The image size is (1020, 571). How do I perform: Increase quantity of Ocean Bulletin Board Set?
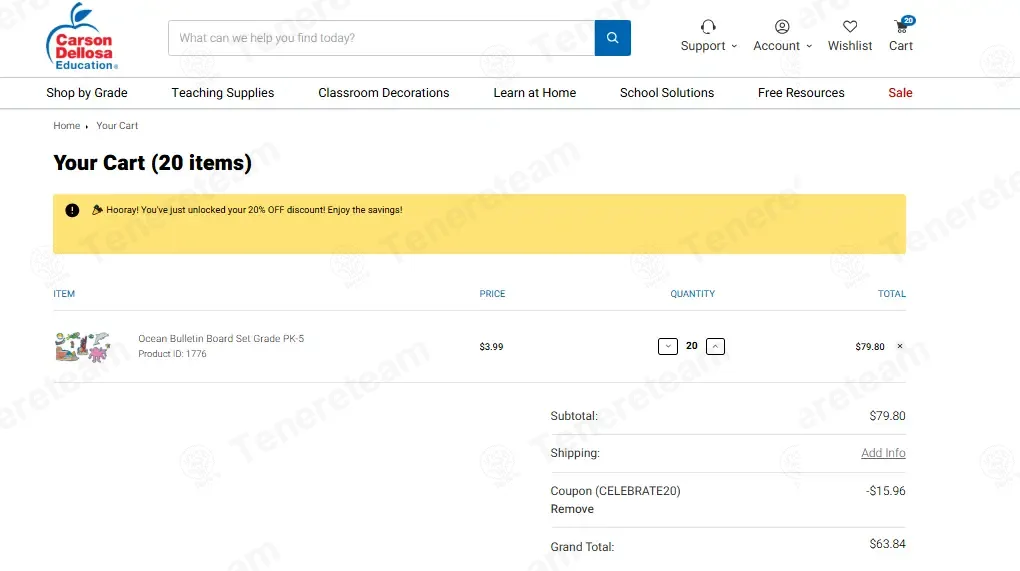pyautogui.click(x=715, y=347)
